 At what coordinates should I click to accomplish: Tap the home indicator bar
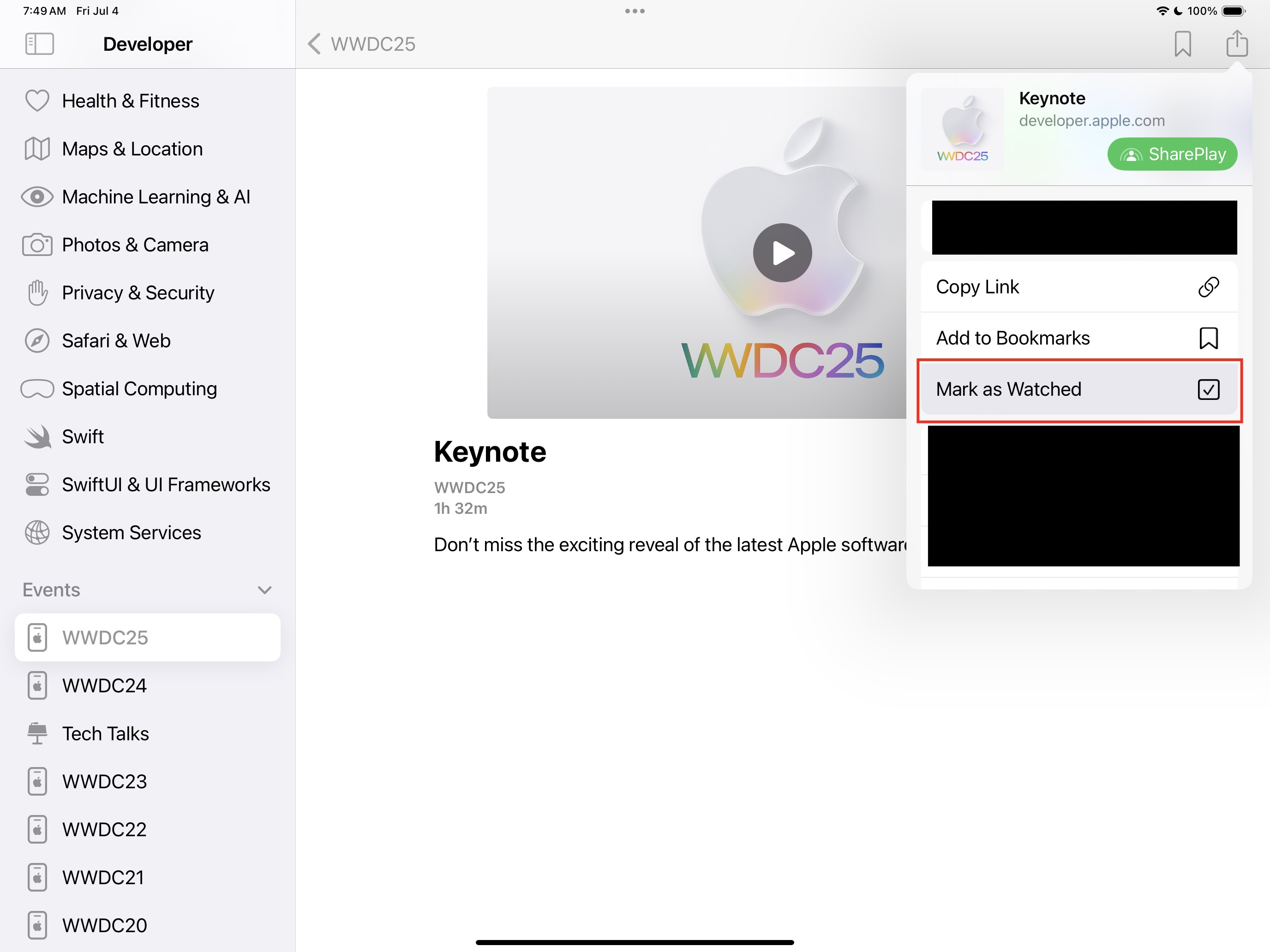coord(635,942)
